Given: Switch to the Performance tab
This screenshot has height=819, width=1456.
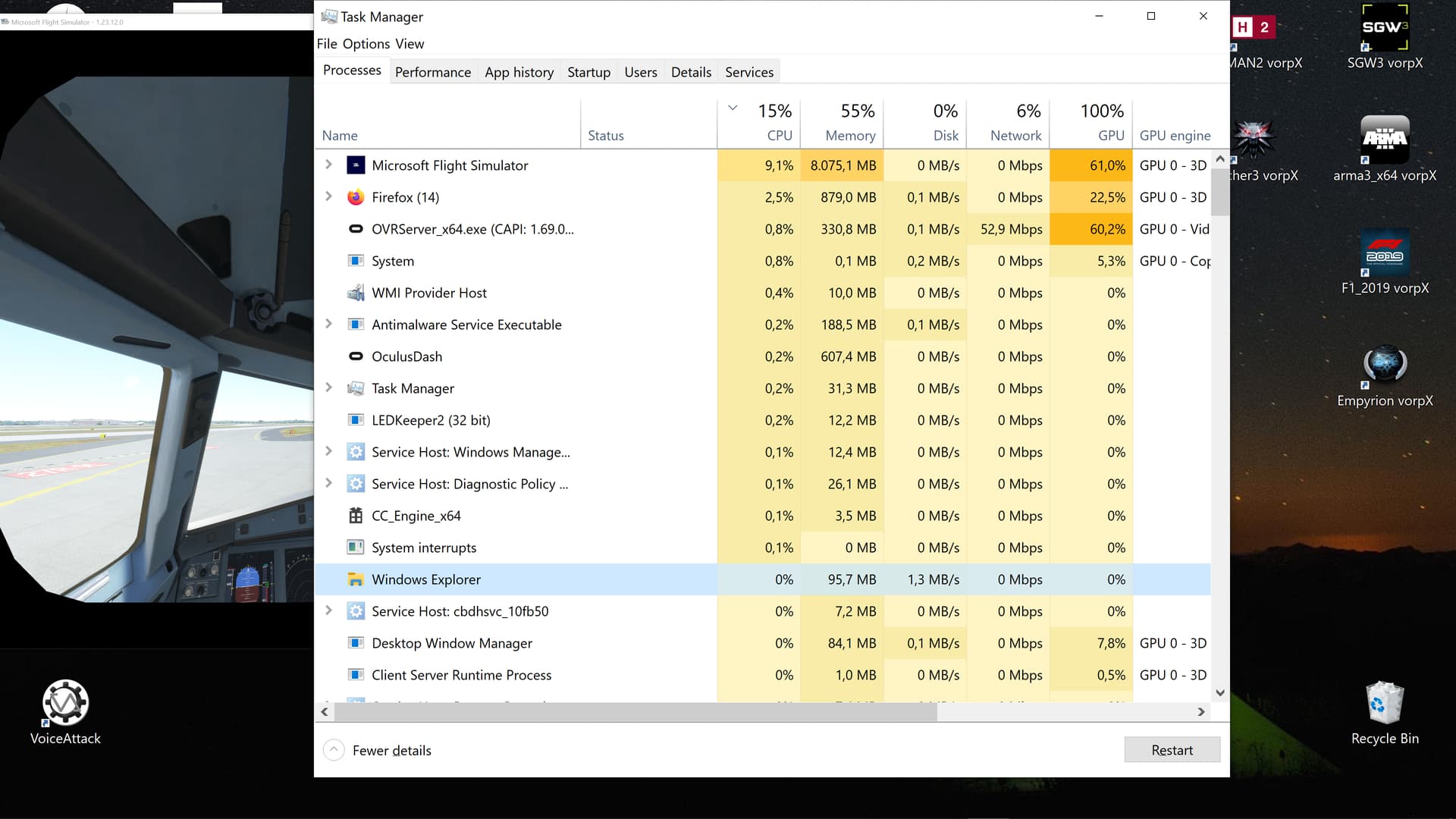Looking at the screenshot, I should [432, 72].
